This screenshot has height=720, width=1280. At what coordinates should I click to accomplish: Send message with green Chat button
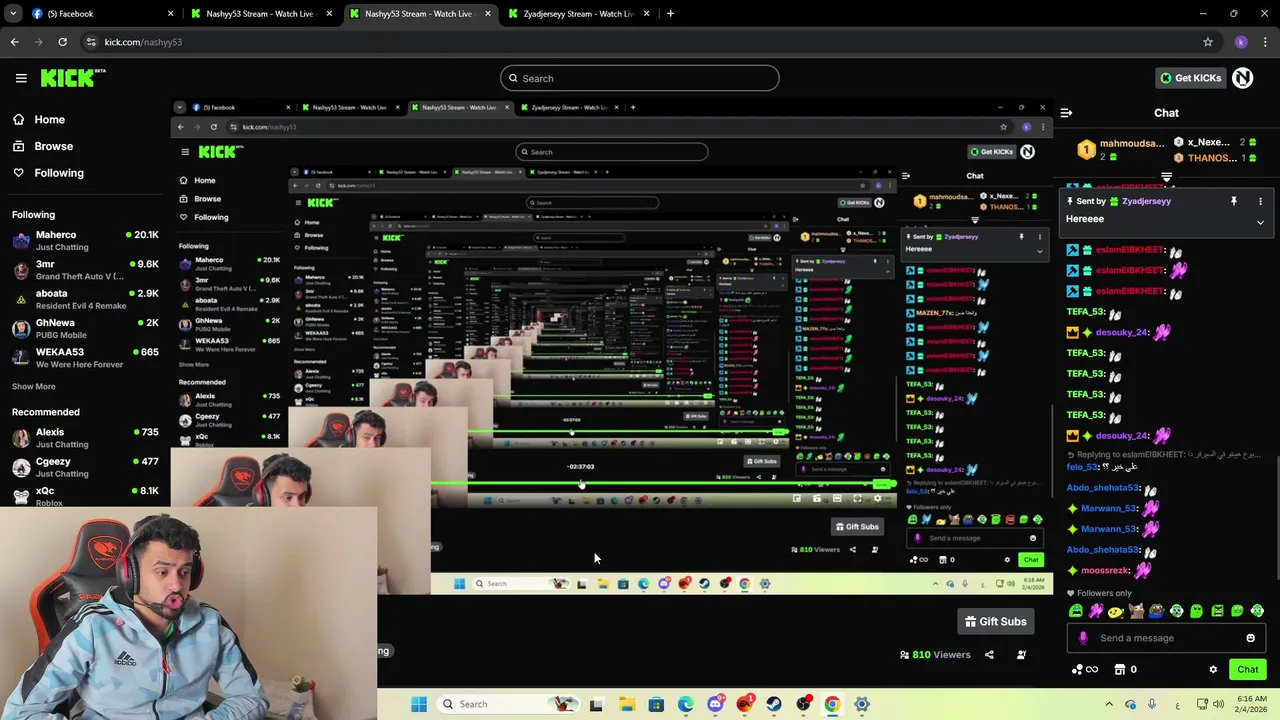pyautogui.click(x=1248, y=670)
